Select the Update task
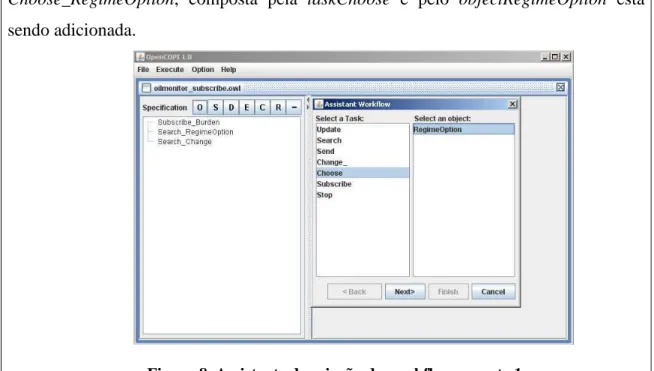The image size is (654, 371). (x=362, y=129)
